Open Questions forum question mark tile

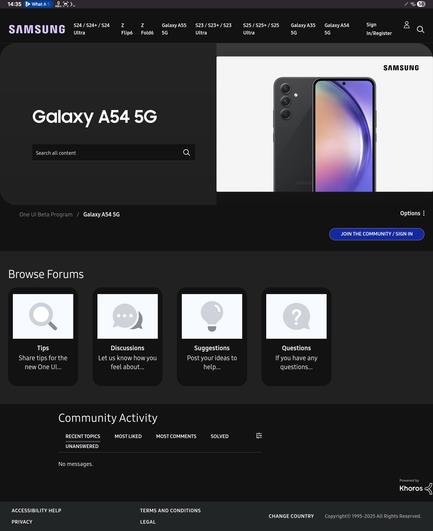pos(296,316)
